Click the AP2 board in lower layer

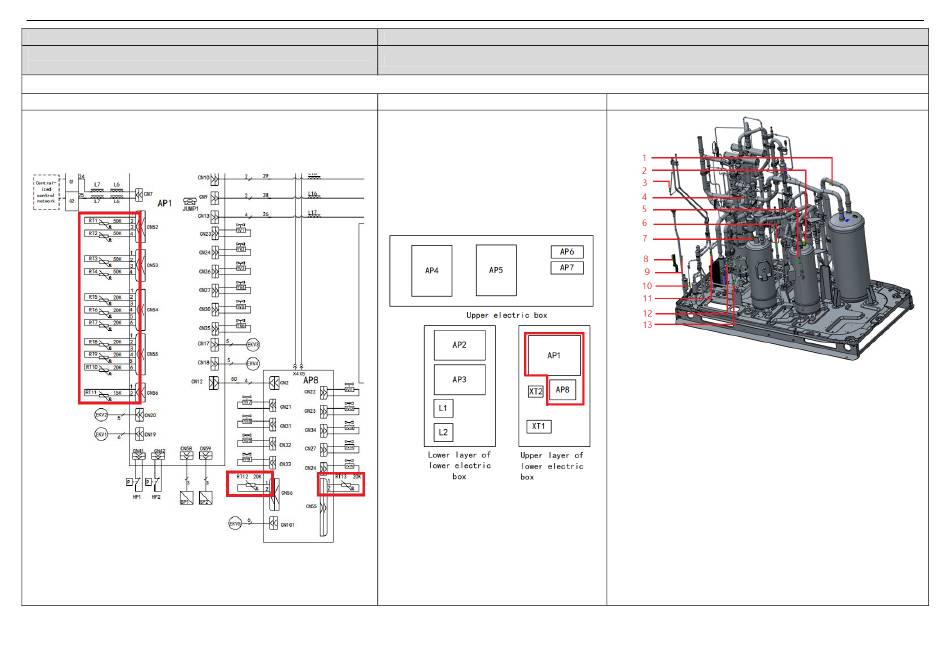tap(459, 346)
